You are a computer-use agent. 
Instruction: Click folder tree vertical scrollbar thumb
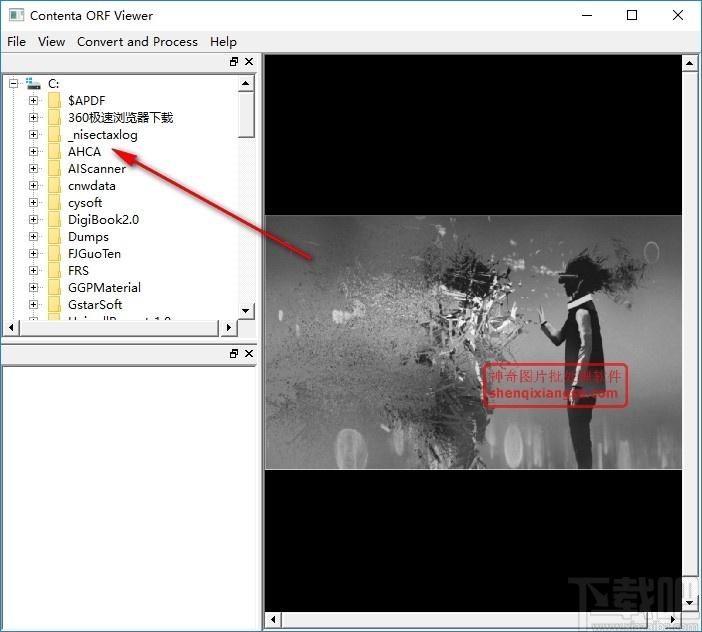246,114
